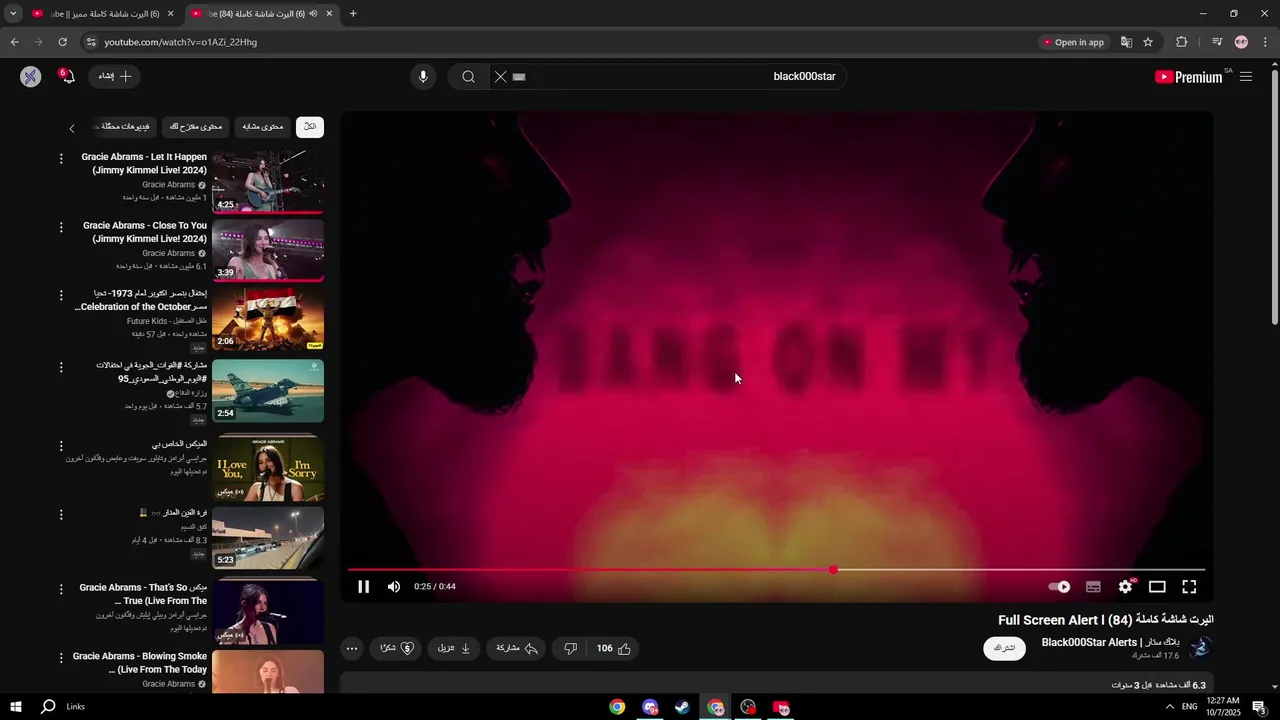Open Close To You video title
The height and width of the screenshot is (720, 1280).
point(145,232)
